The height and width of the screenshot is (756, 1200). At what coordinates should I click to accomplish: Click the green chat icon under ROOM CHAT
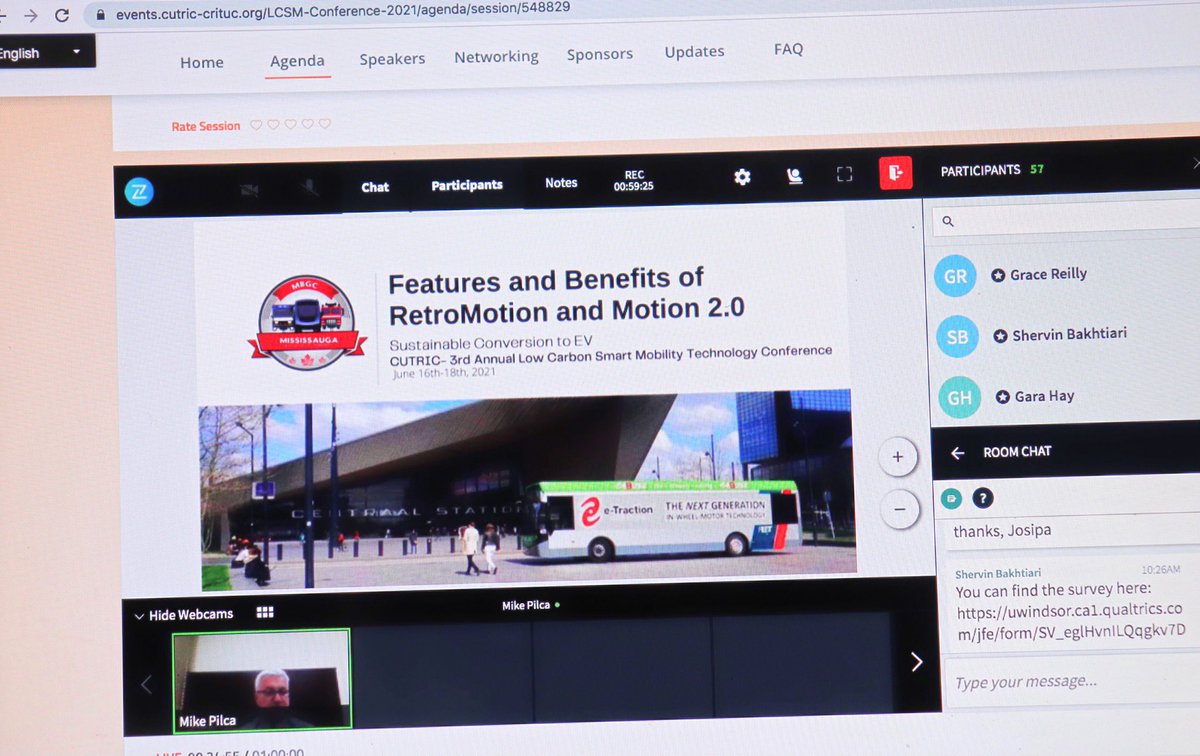953,497
